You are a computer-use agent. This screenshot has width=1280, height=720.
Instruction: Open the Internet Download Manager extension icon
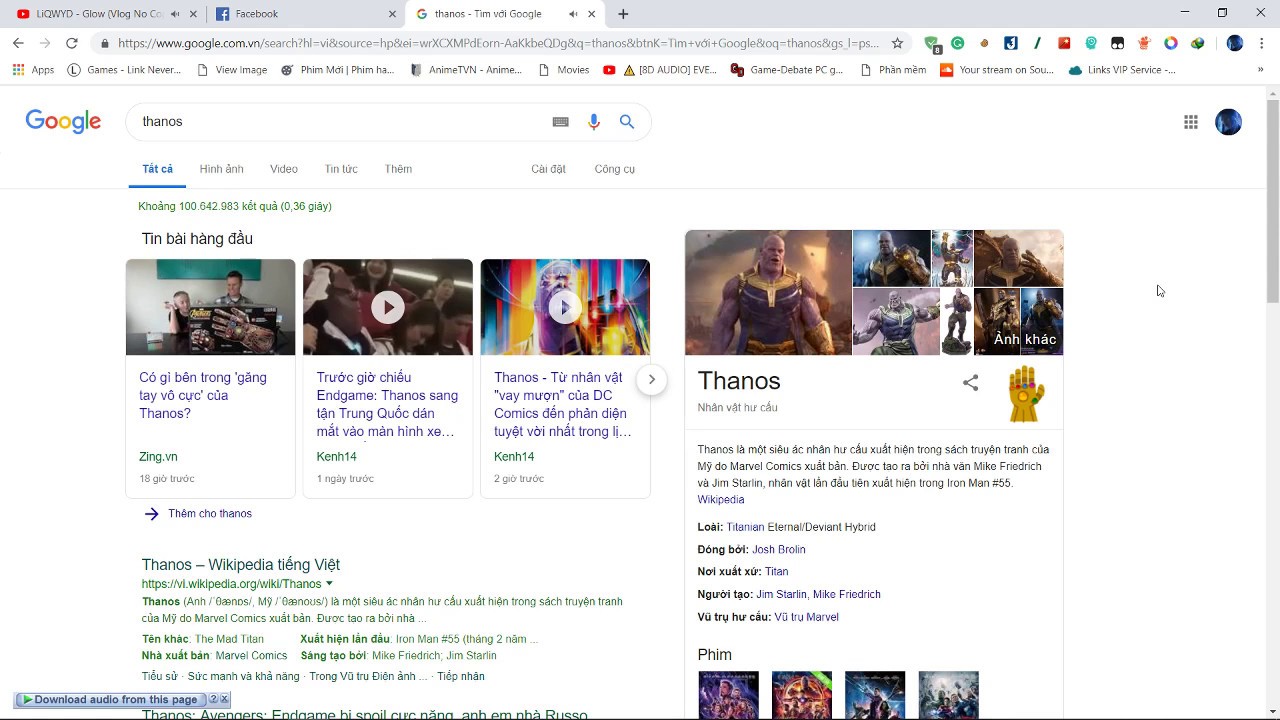point(1197,43)
